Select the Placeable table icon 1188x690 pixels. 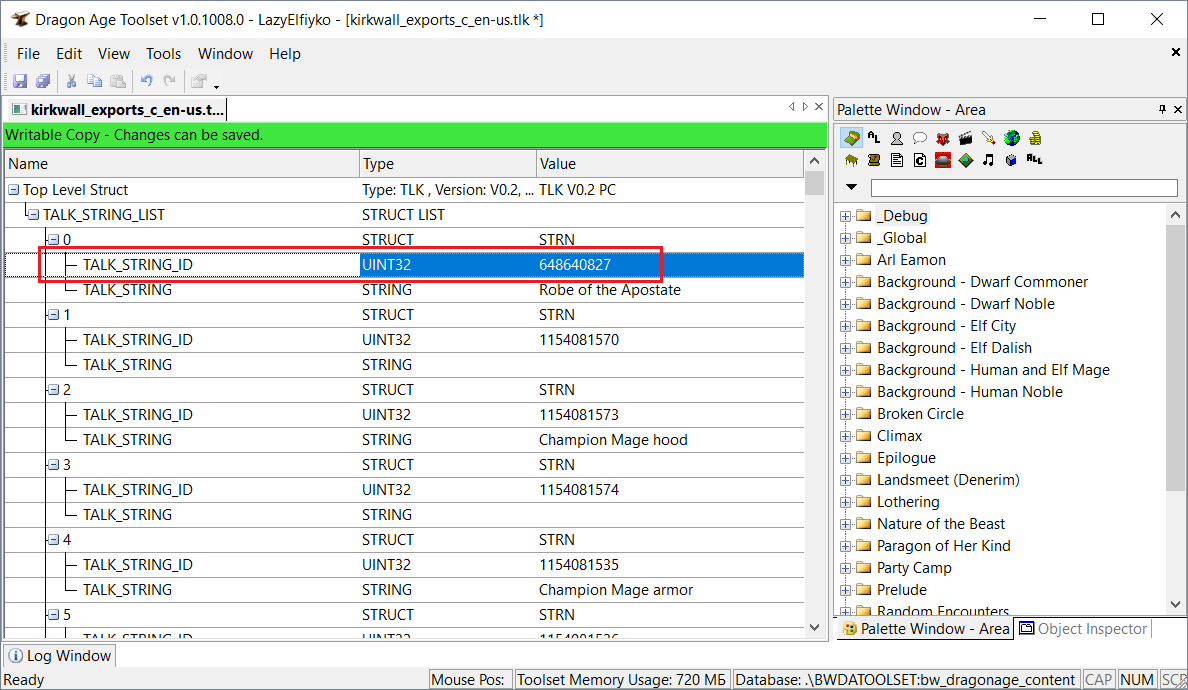point(852,160)
